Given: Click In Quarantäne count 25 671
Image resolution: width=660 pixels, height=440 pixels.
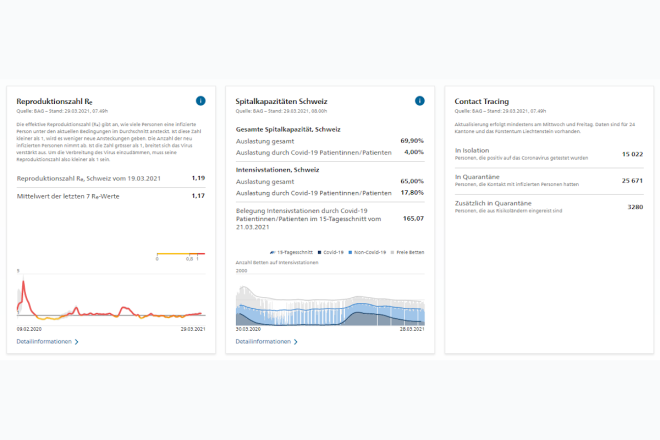Looking at the screenshot, I should point(633,181).
